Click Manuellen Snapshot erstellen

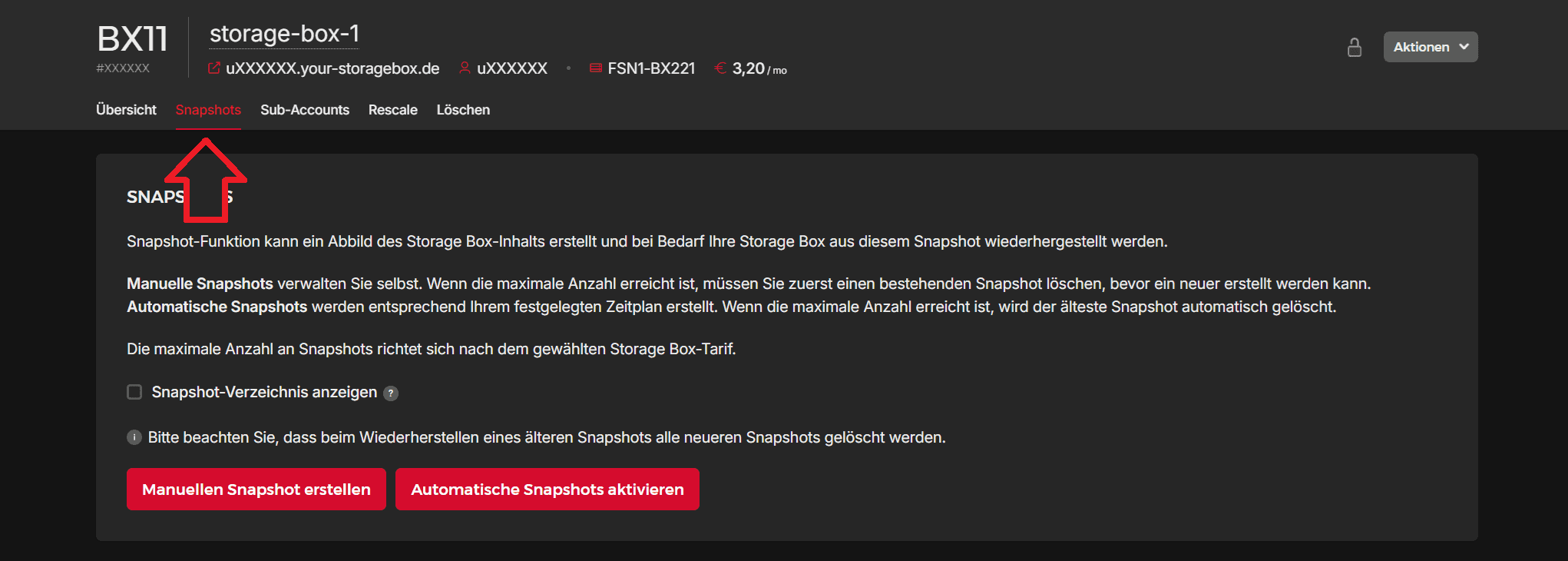256,489
